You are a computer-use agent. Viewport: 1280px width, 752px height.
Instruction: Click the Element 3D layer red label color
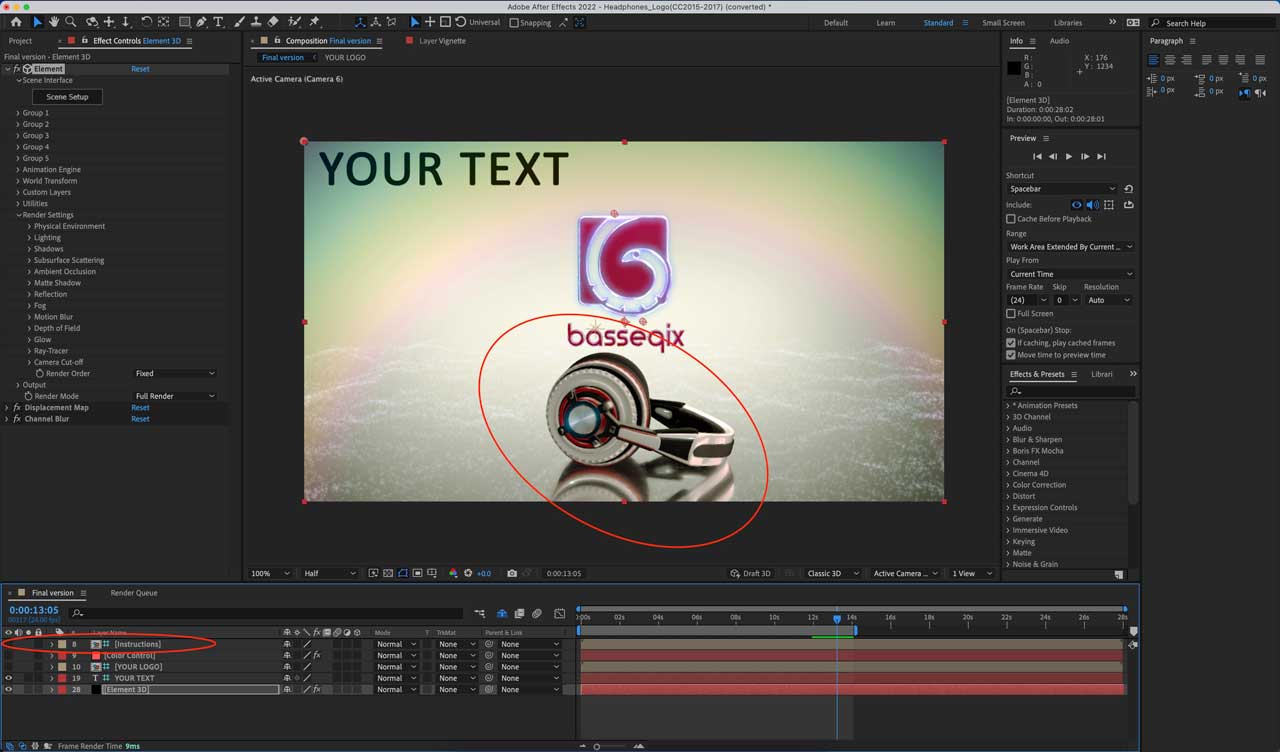pyautogui.click(x=64, y=690)
